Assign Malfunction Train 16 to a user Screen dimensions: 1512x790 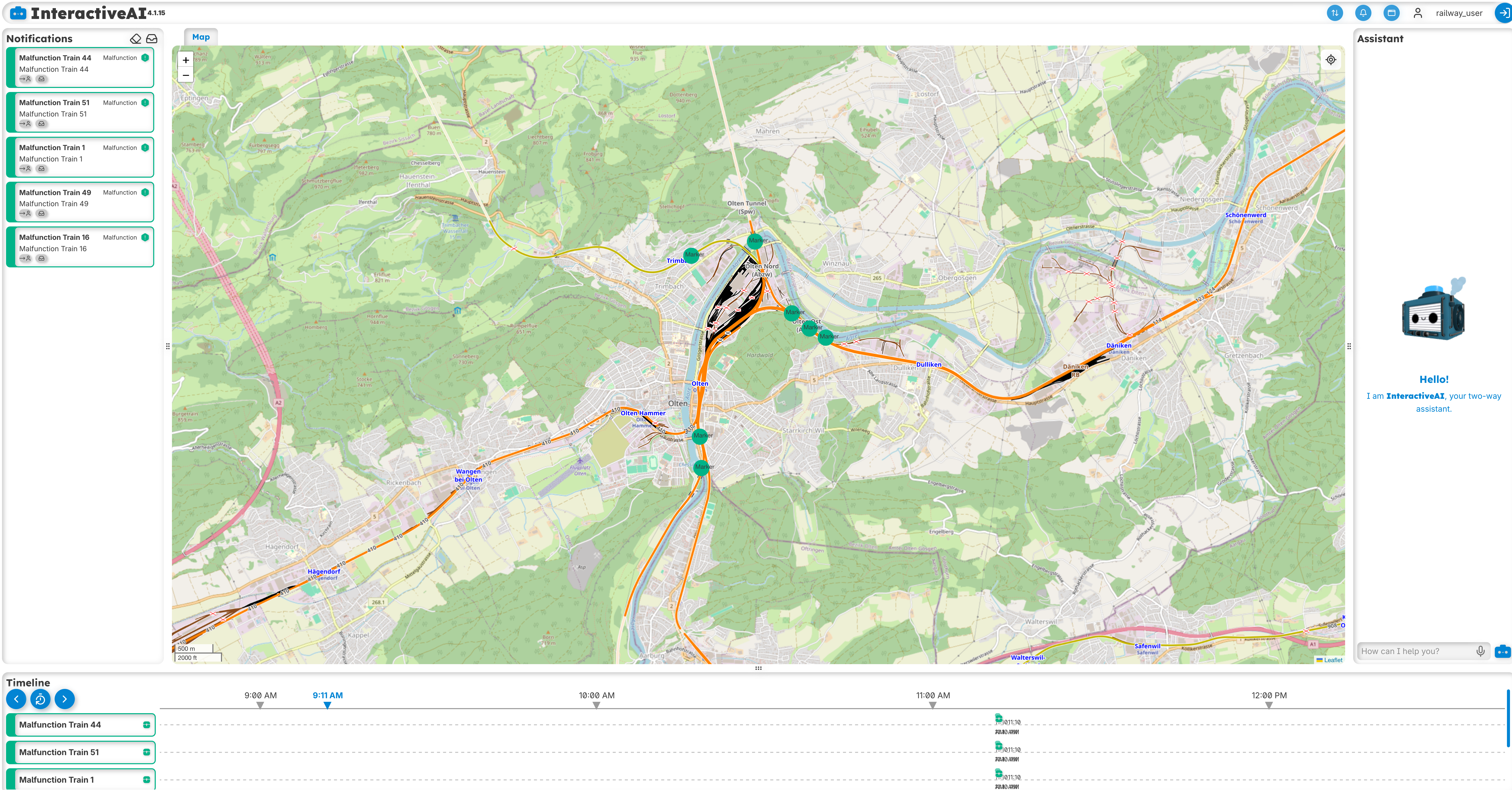tap(25, 259)
